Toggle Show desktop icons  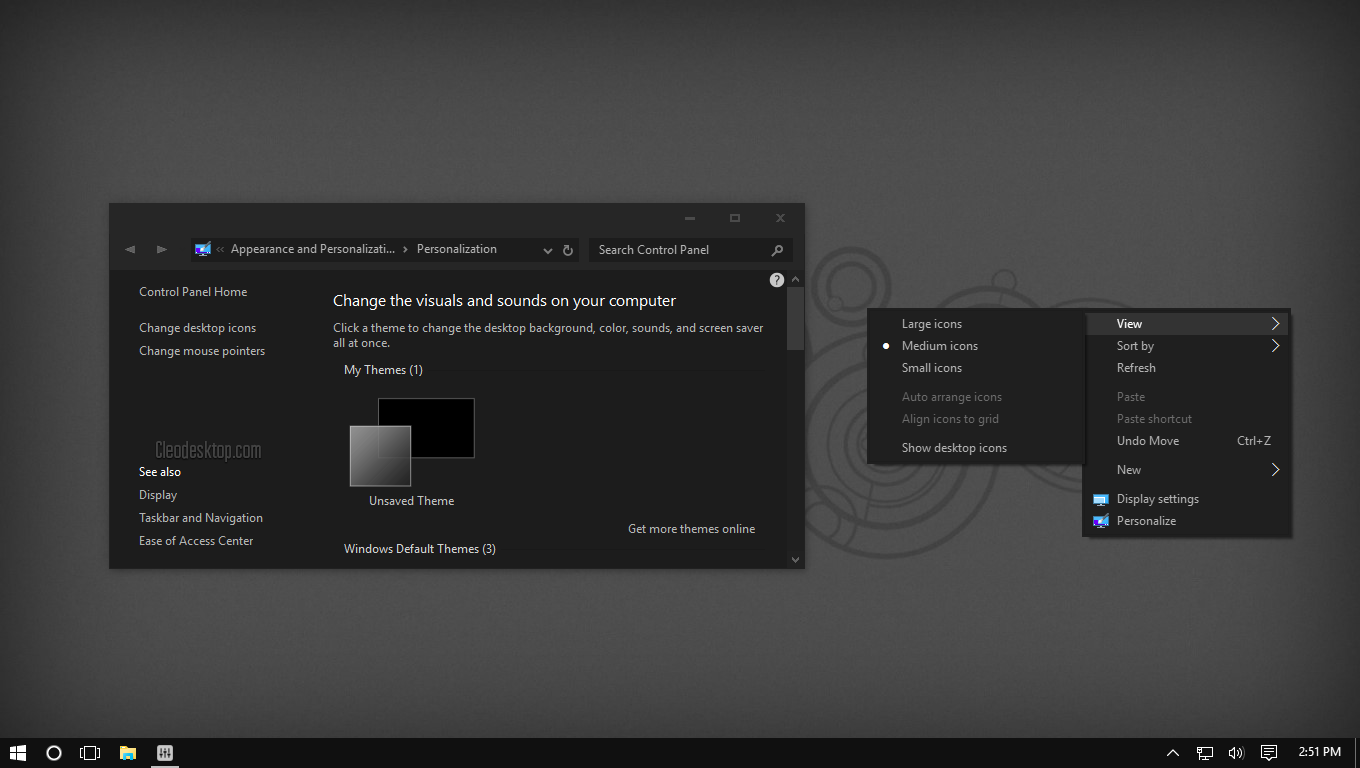953,448
